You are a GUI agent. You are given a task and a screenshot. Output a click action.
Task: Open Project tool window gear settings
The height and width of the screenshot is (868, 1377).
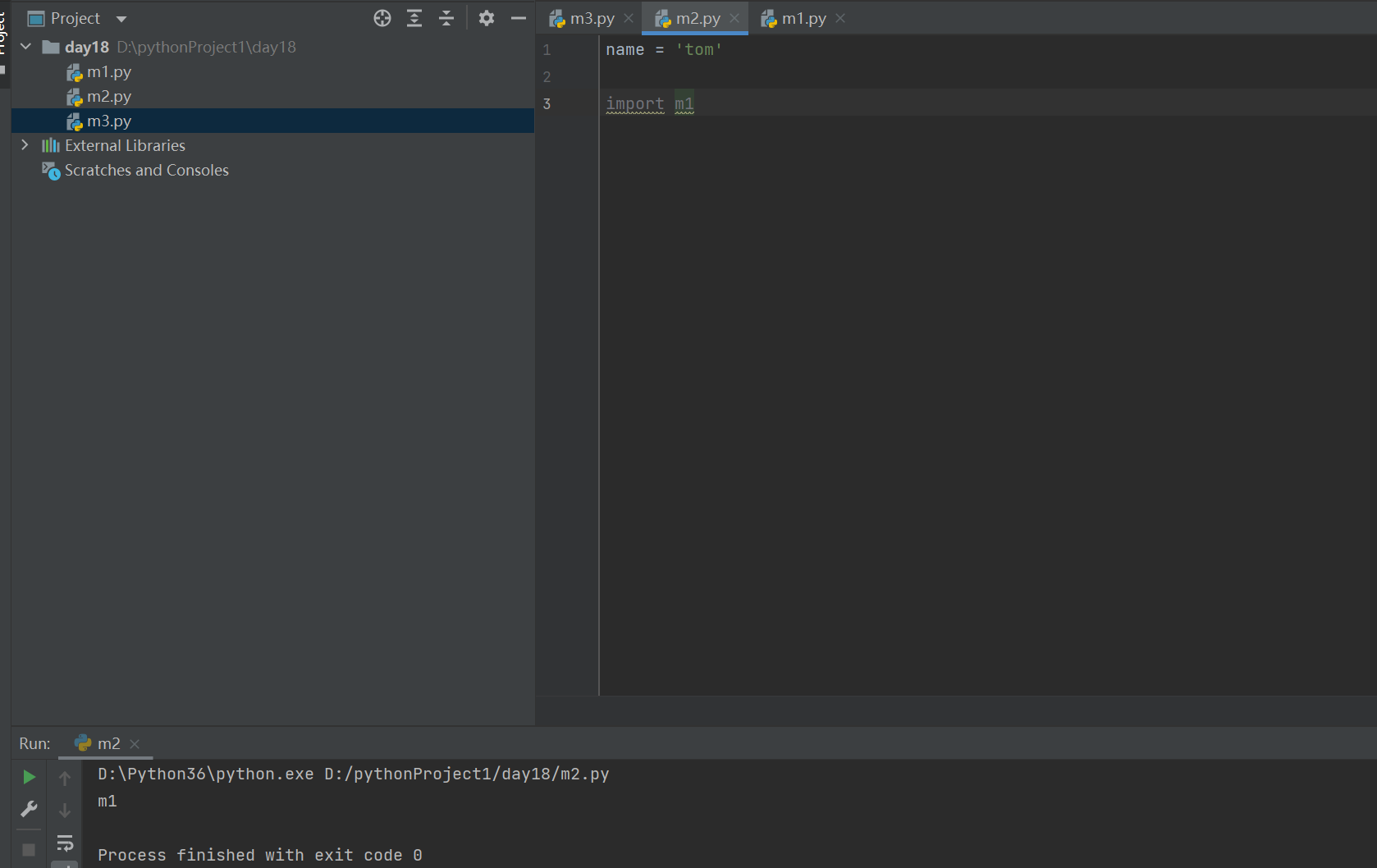pos(487,18)
